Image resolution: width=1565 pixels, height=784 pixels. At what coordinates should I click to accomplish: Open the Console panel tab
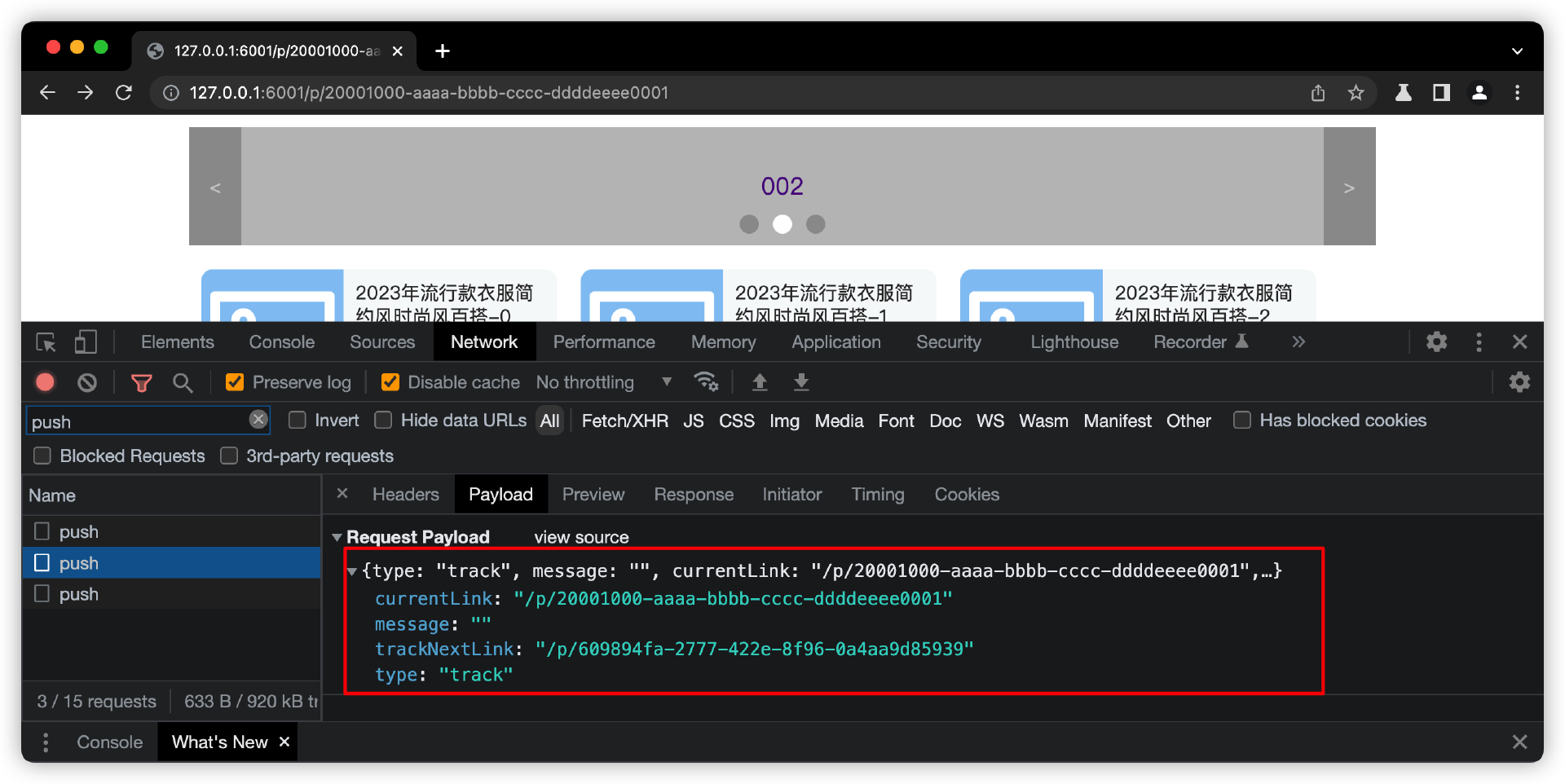tap(281, 342)
